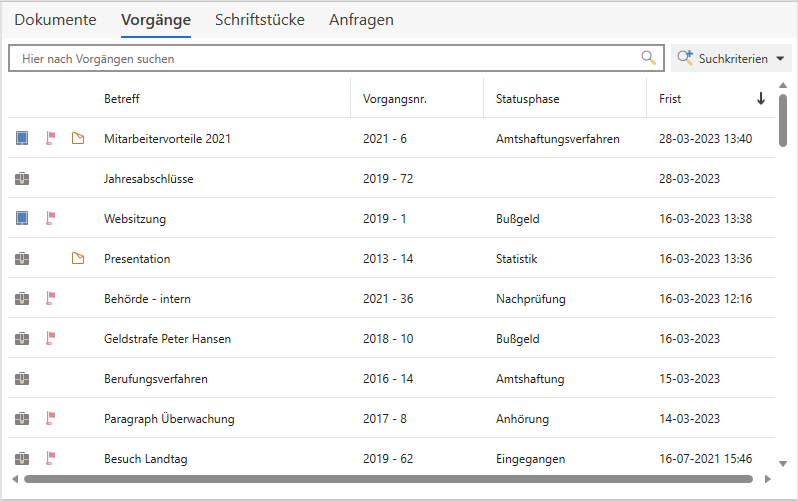Sort by the Vorgangsnr. column header
Image resolution: width=798 pixels, height=501 pixels.
pyautogui.click(x=395, y=99)
